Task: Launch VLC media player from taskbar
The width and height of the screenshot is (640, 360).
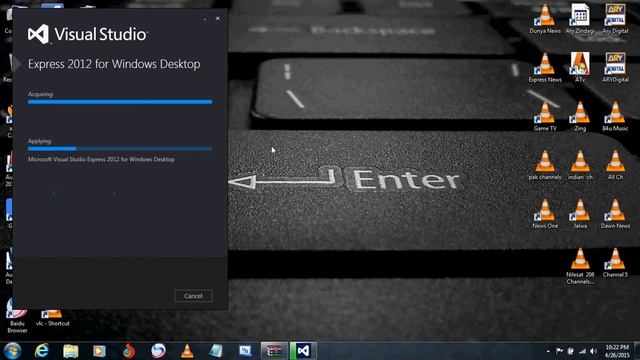Action: [187, 351]
